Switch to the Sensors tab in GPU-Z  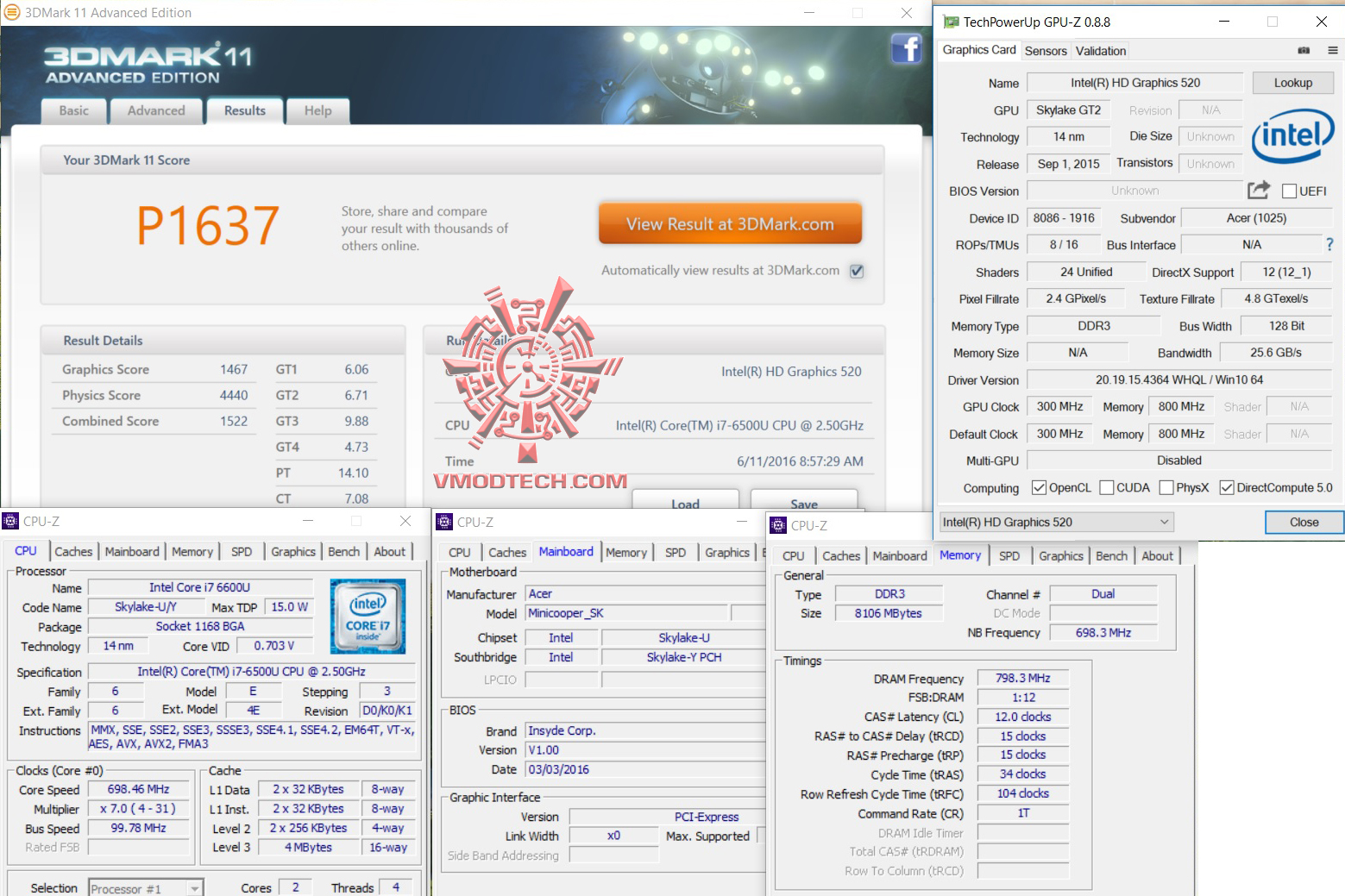(x=1046, y=51)
